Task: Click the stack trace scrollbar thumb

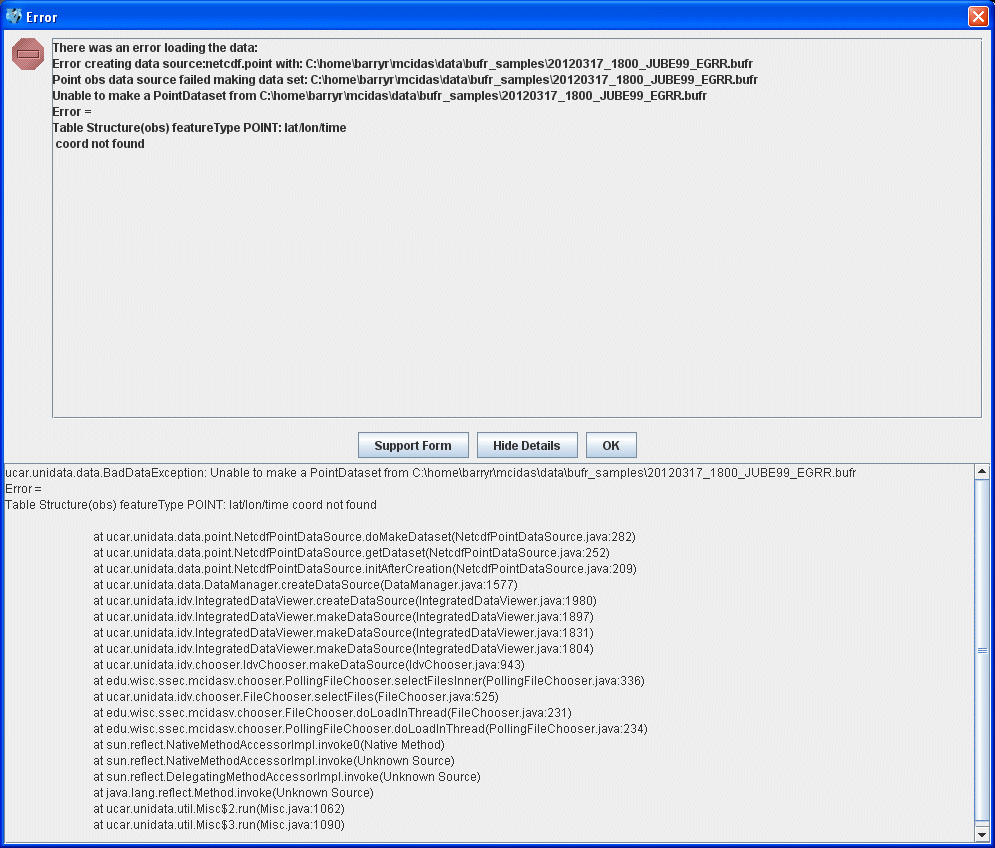Action: coord(982,650)
